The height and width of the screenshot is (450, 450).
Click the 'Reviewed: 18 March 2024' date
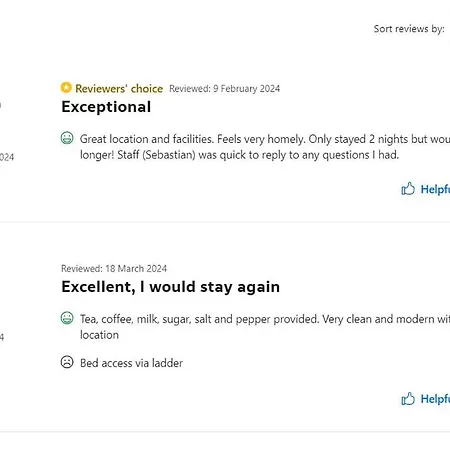pos(114,269)
